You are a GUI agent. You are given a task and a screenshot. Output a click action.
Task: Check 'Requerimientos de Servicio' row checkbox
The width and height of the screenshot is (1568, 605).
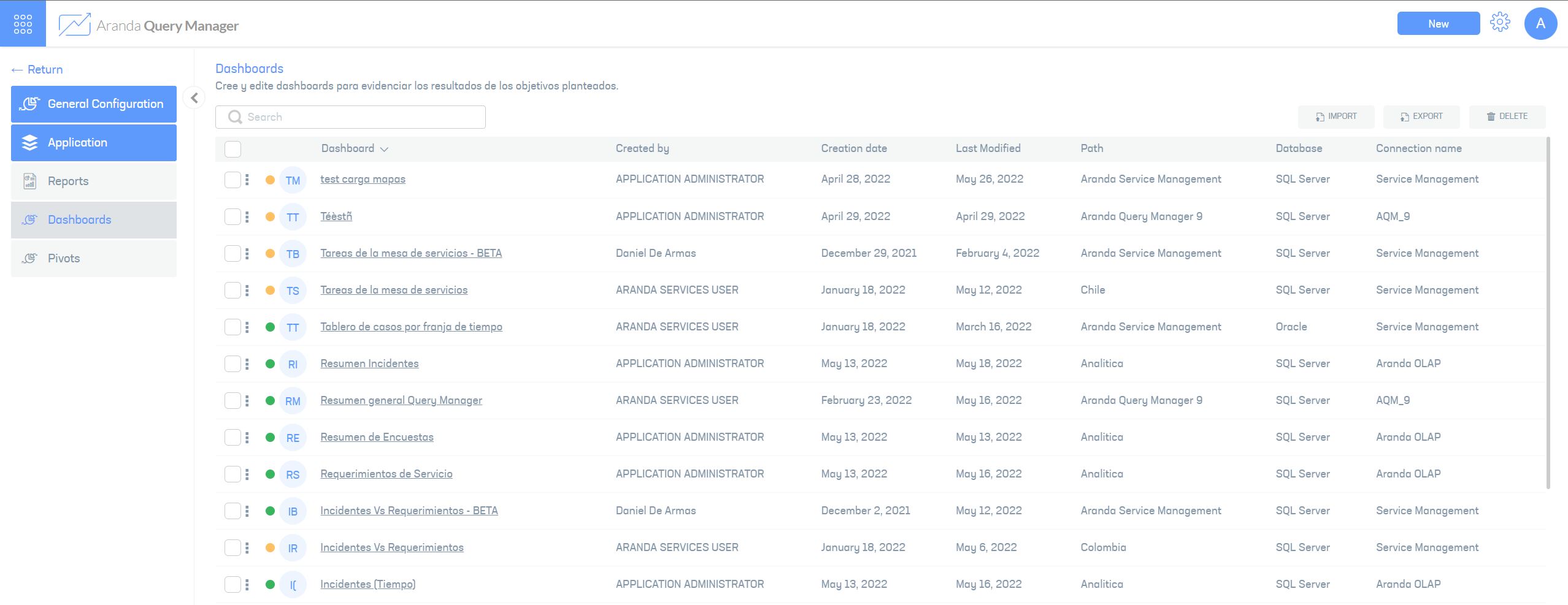click(x=233, y=474)
